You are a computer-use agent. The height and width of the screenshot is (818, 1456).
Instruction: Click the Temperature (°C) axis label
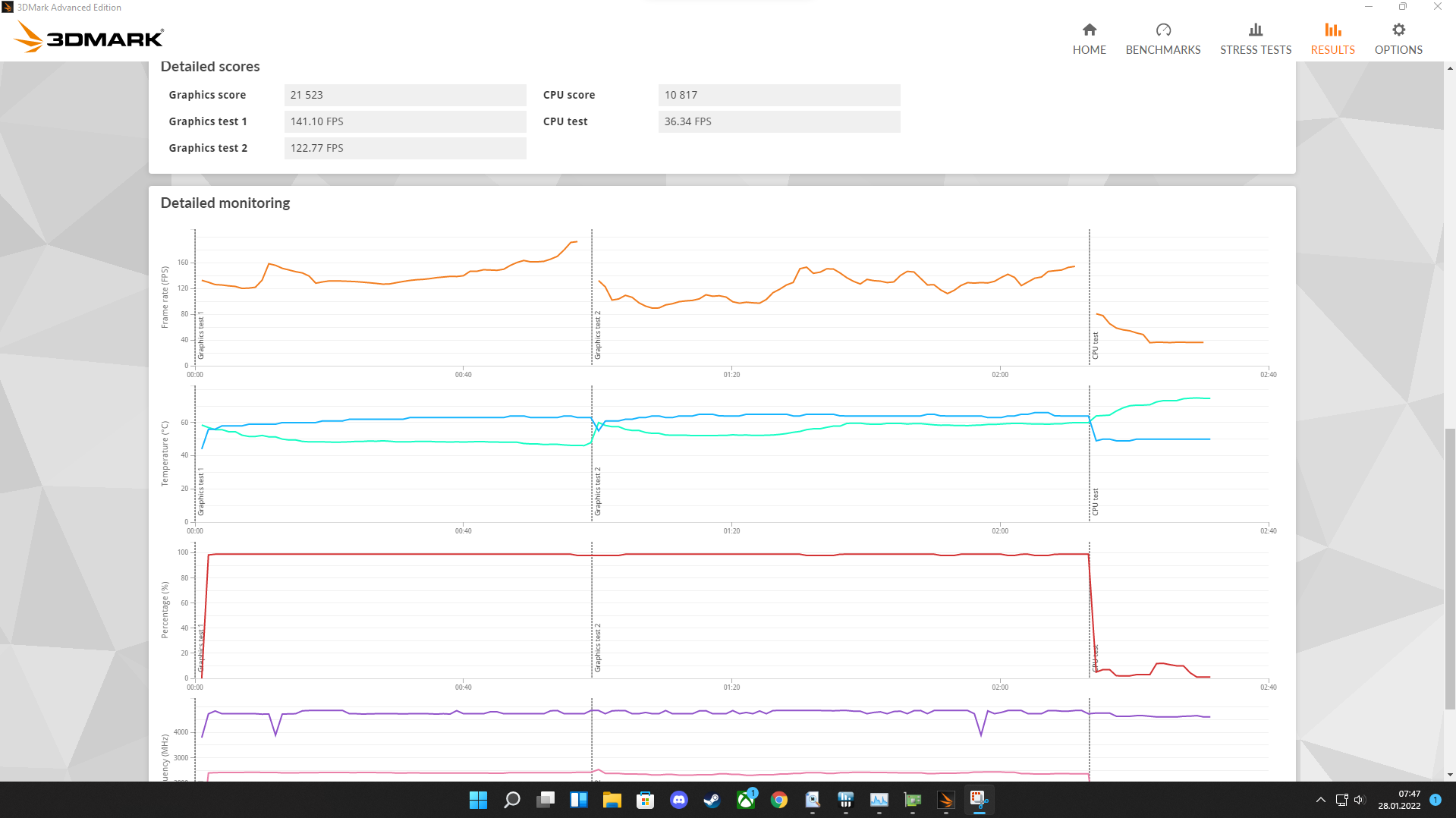click(165, 454)
